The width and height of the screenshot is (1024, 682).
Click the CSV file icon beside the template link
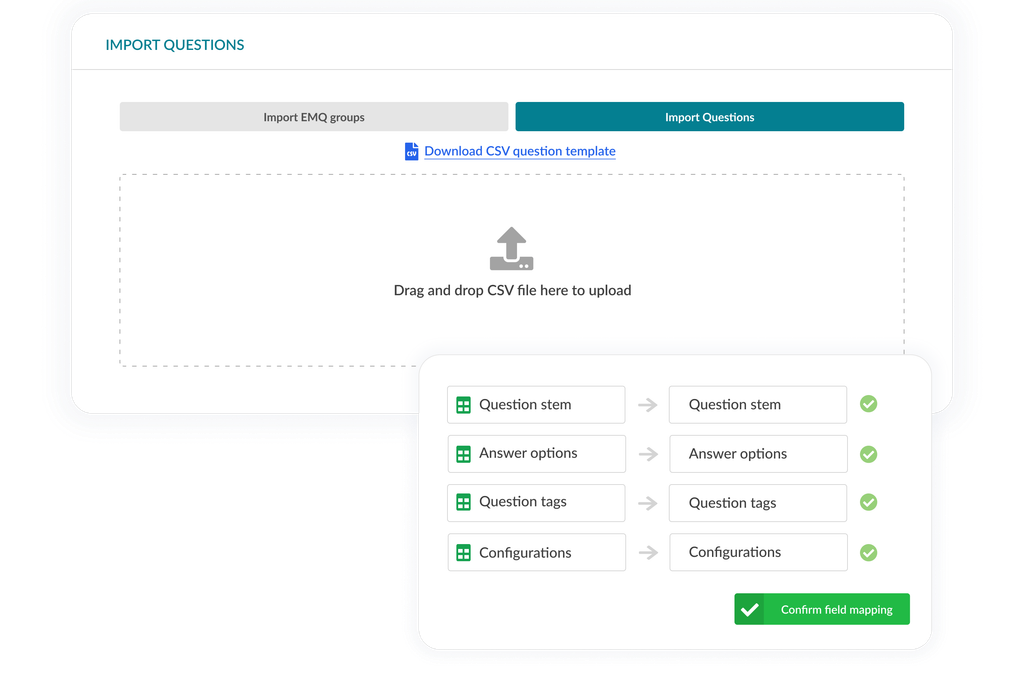point(411,151)
